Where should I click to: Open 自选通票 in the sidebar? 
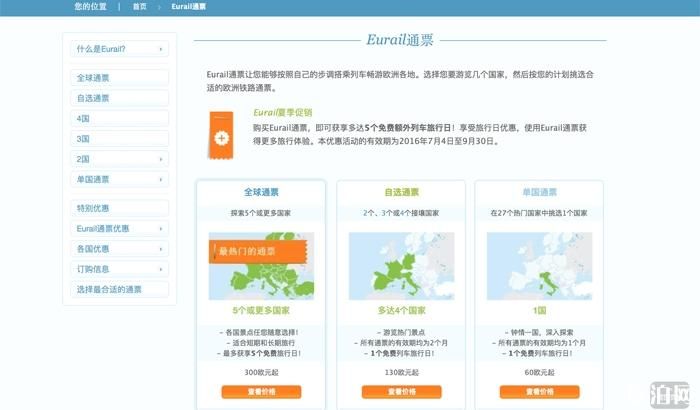pyautogui.click(x=119, y=98)
